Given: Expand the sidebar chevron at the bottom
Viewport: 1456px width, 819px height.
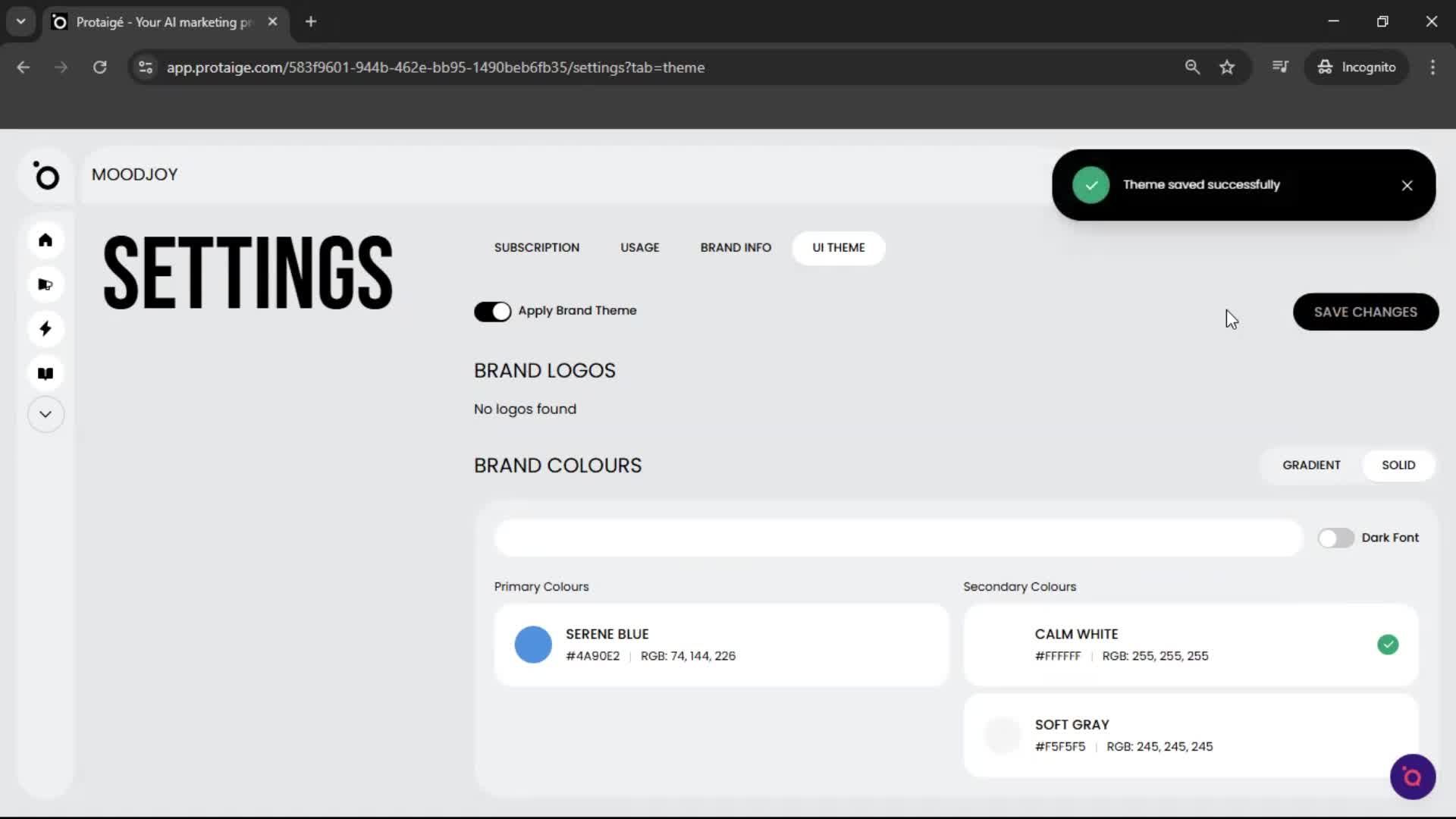Looking at the screenshot, I should click(x=45, y=414).
